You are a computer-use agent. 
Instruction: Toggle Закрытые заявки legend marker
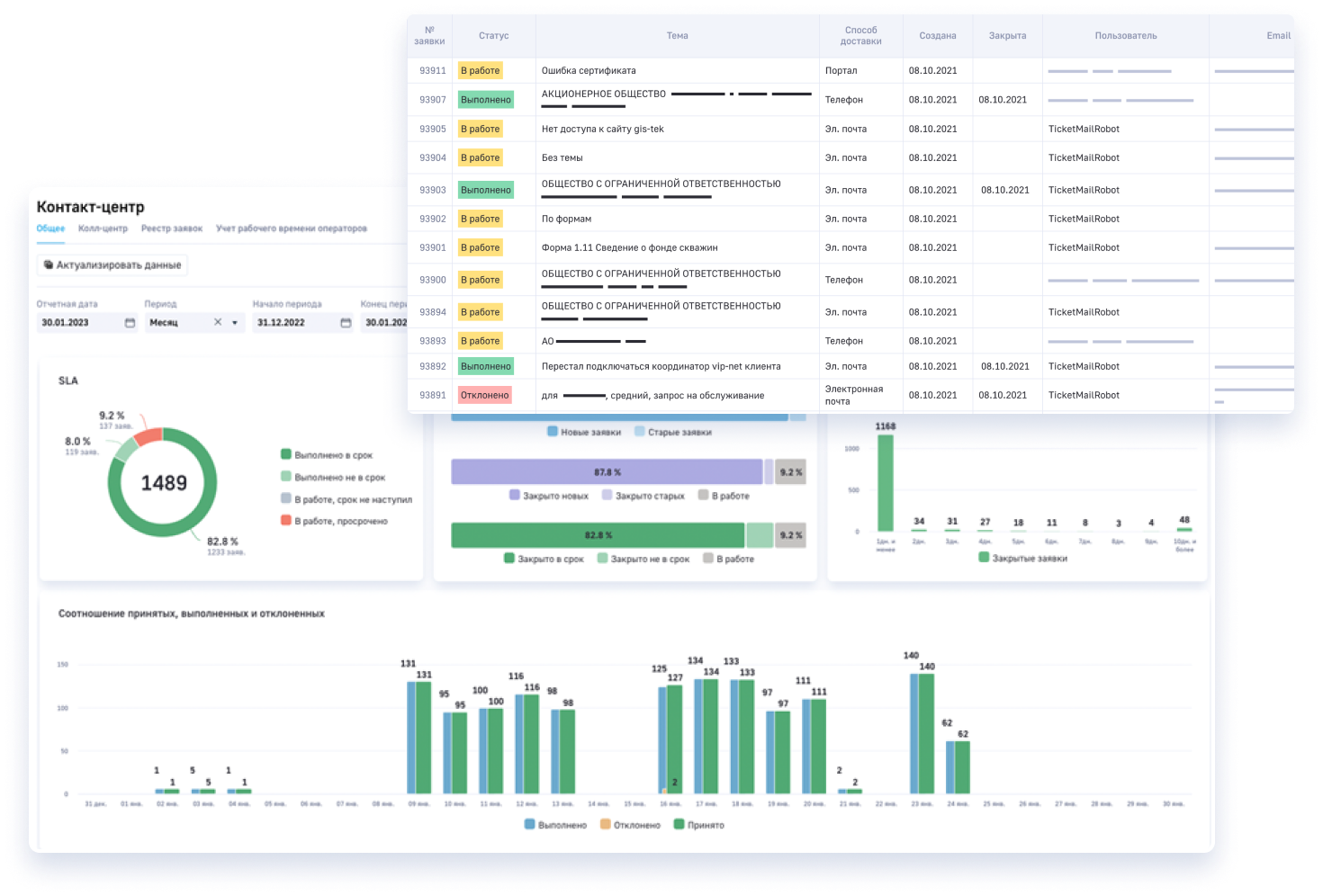point(984,558)
